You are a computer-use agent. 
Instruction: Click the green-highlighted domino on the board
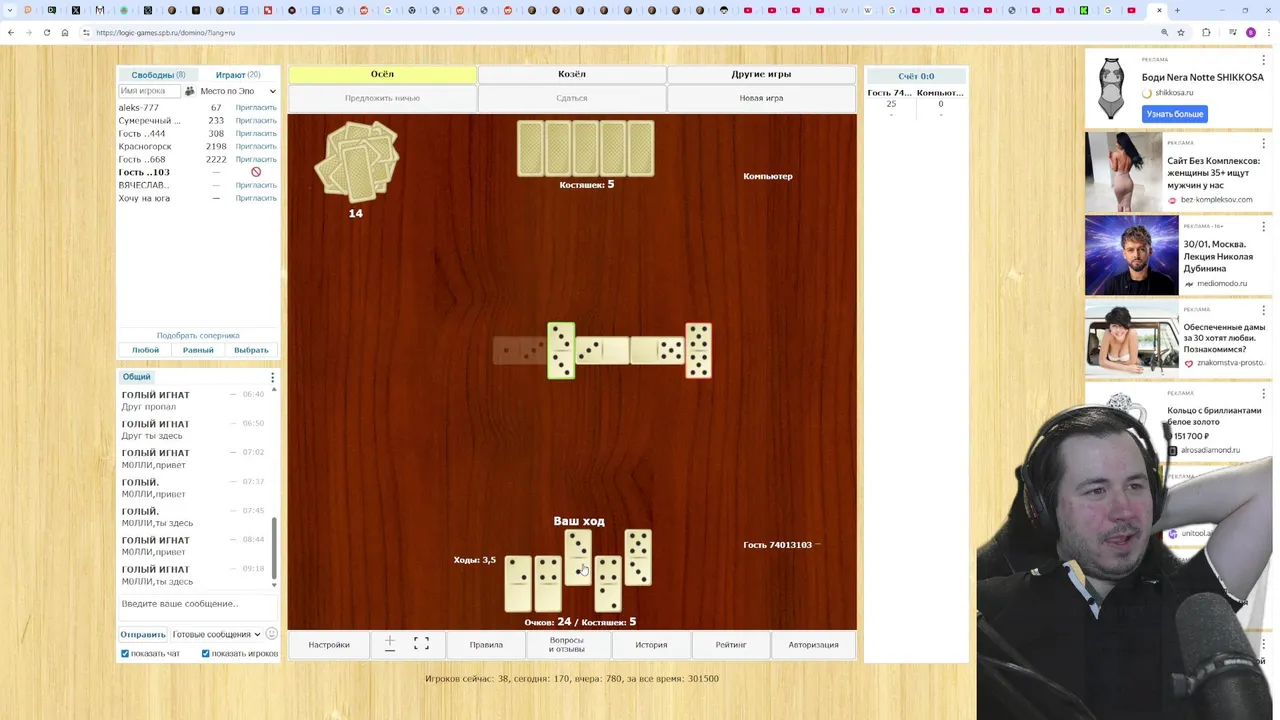[561, 351]
